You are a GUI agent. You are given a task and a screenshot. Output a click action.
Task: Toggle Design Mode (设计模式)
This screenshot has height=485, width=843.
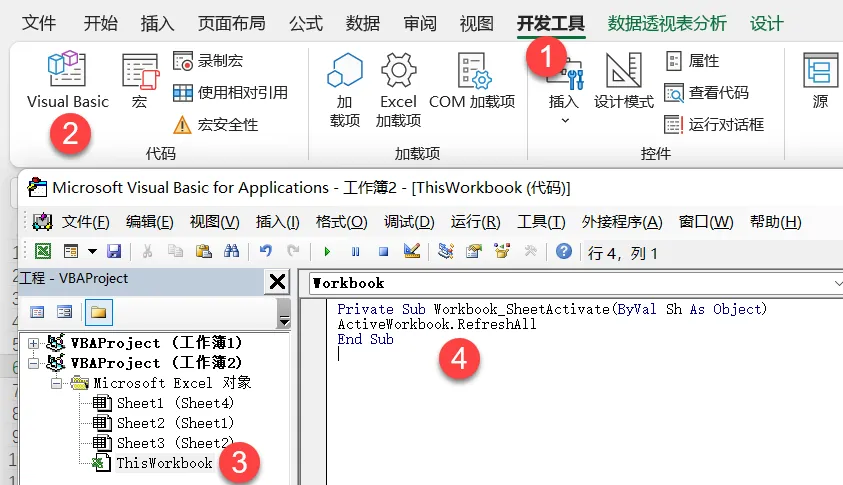(624, 81)
